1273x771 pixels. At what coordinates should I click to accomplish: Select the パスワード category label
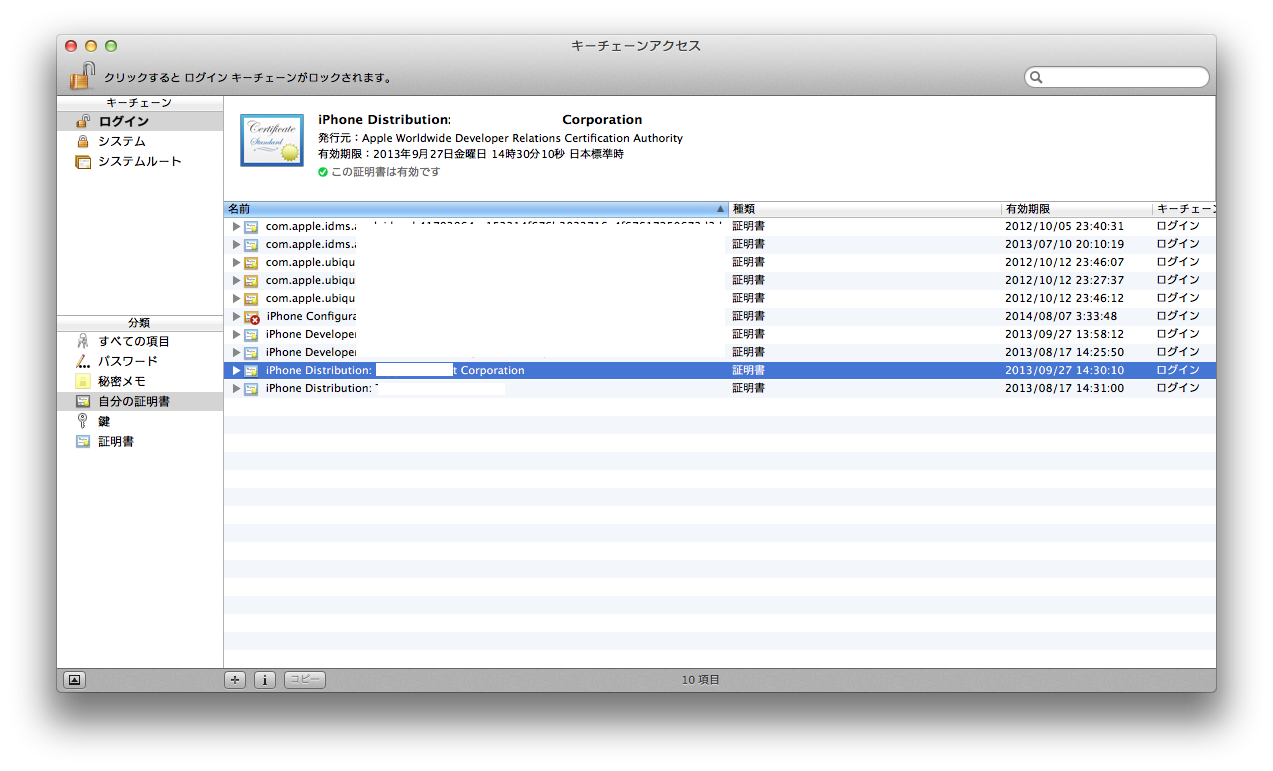tap(128, 361)
